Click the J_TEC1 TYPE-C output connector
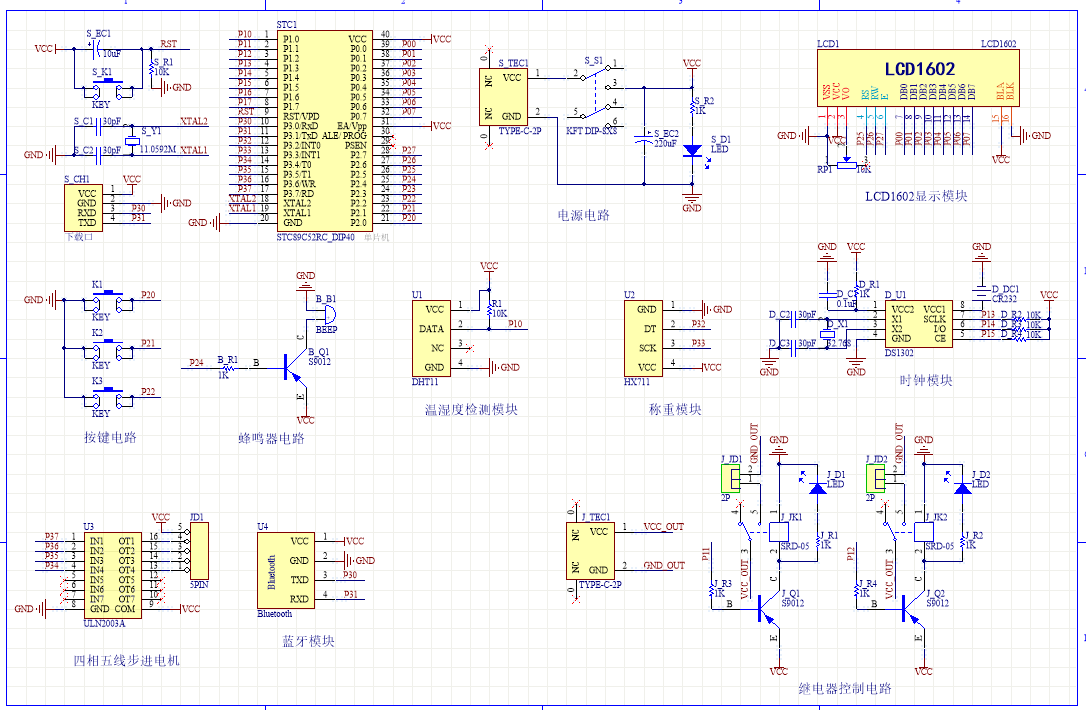 [x=591, y=550]
